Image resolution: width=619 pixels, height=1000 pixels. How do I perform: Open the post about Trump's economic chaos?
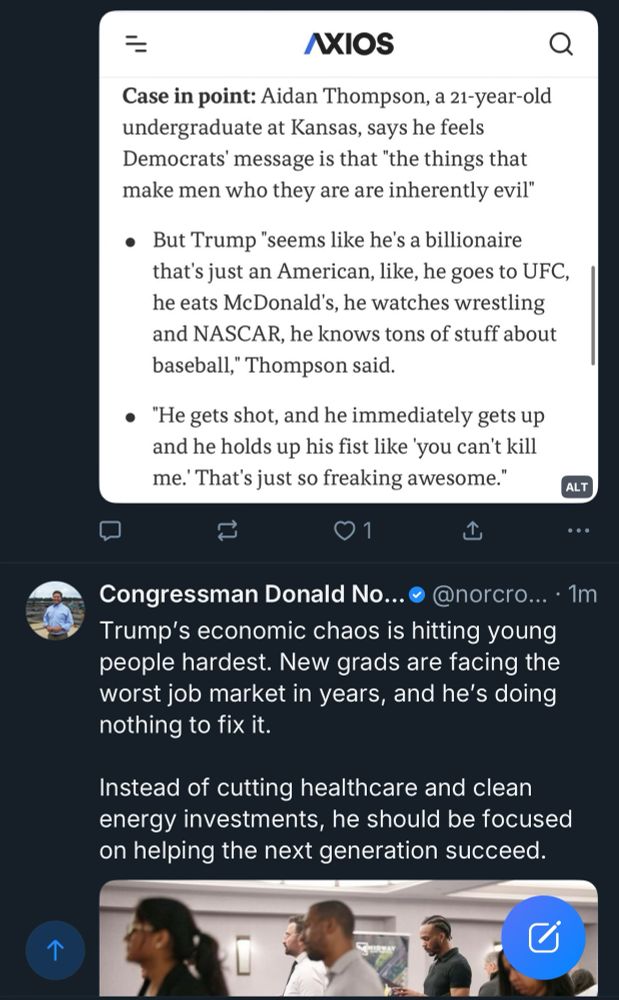click(x=330, y=740)
